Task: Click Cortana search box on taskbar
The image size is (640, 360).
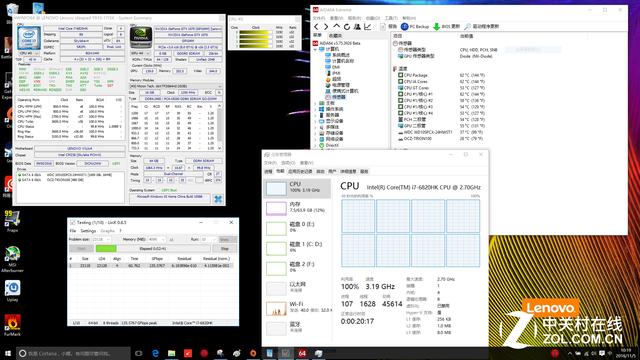Action: pyautogui.click(x=73, y=353)
